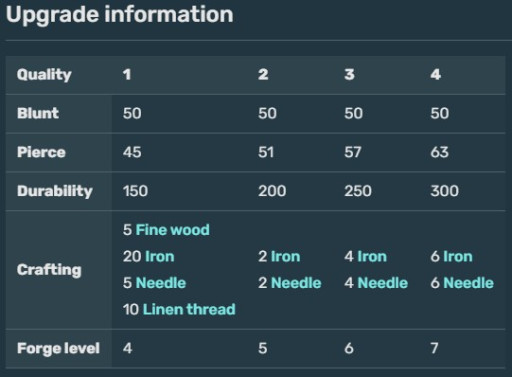Open the 2 Needle link
This screenshot has height=377, width=512.
[x=296, y=283]
